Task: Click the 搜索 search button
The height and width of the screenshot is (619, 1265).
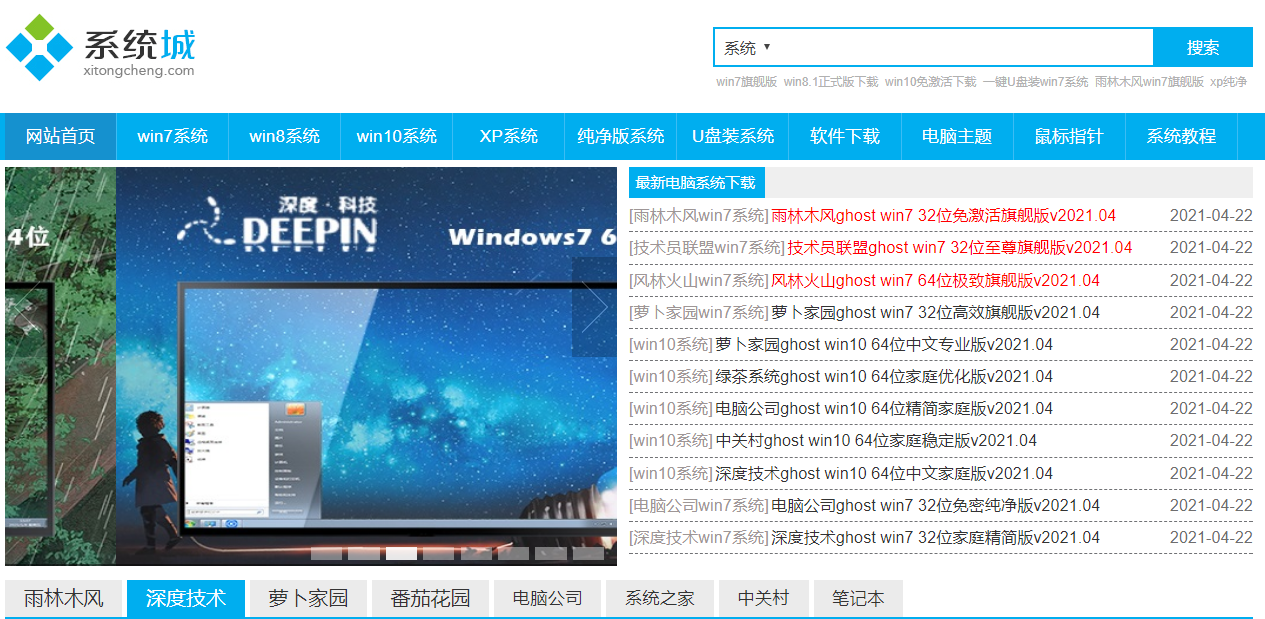Action: (x=1203, y=47)
